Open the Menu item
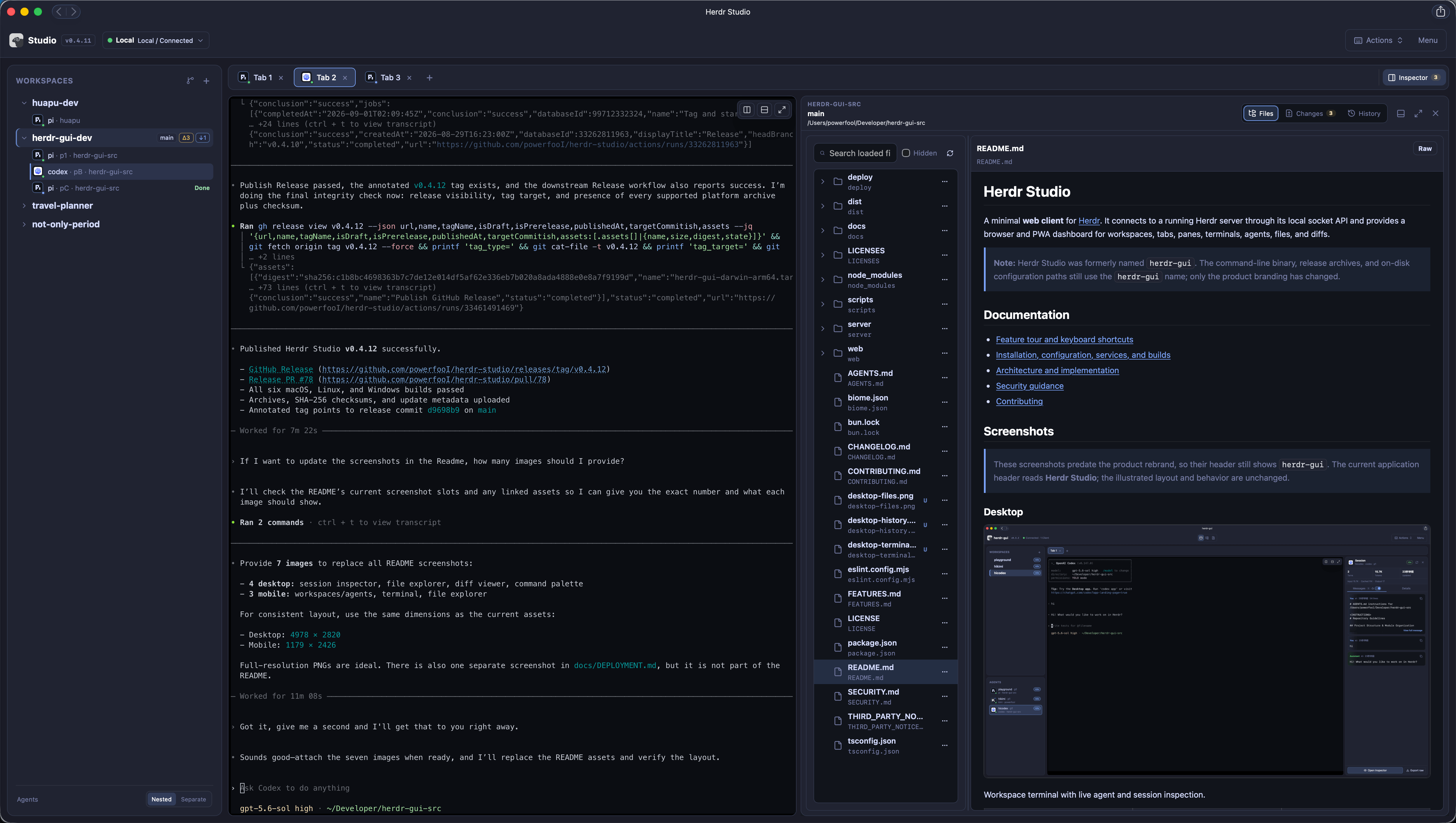1456x823 pixels. click(x=1428, y=40)
